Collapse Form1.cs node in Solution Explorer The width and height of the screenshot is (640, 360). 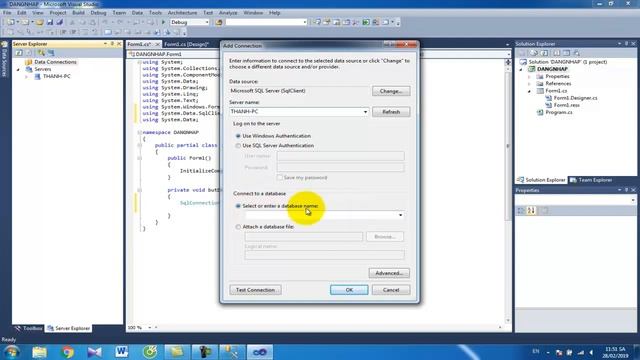529,91
